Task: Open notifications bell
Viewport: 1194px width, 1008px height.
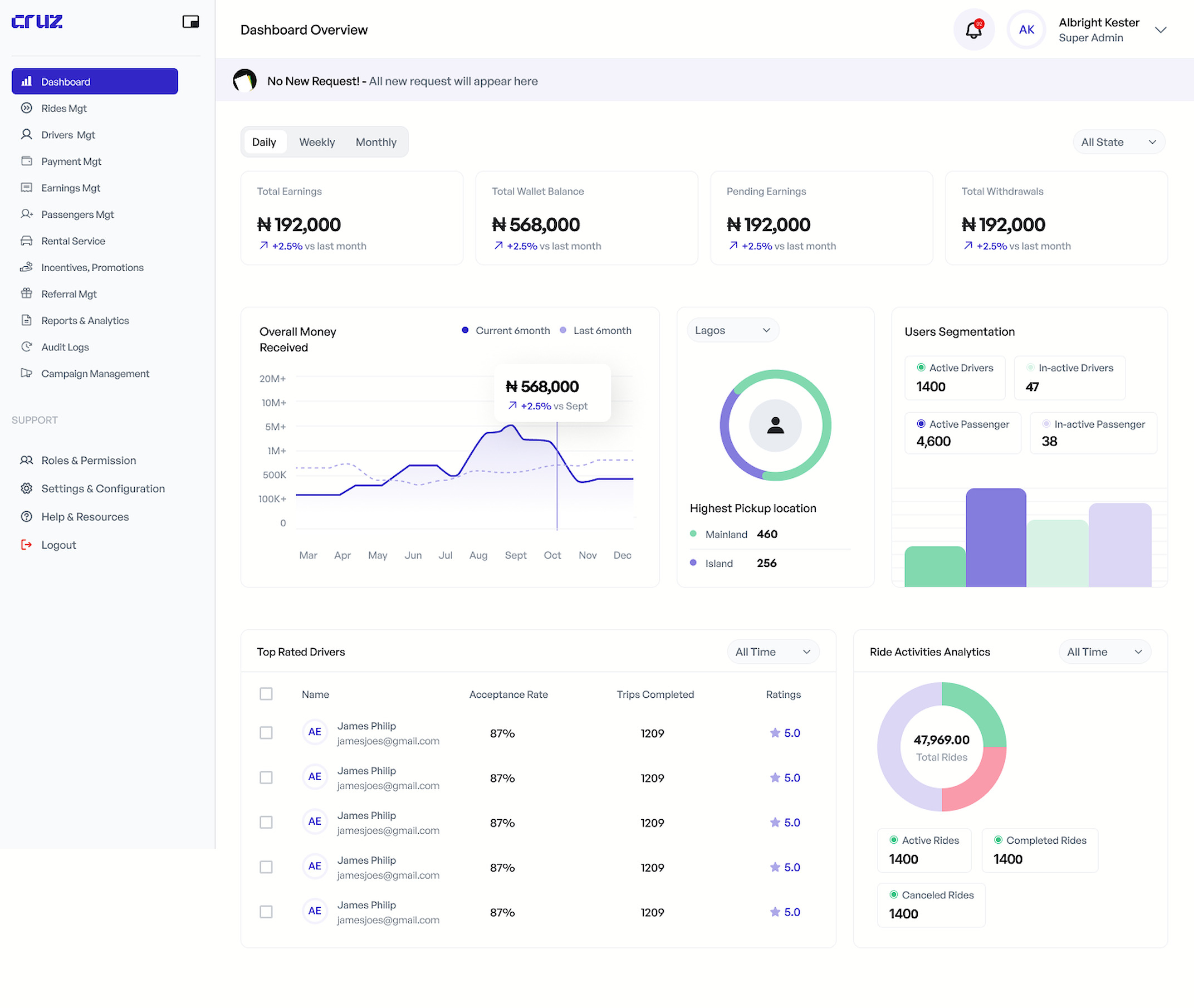Action: pyautogui.click(x=974, y=30)
